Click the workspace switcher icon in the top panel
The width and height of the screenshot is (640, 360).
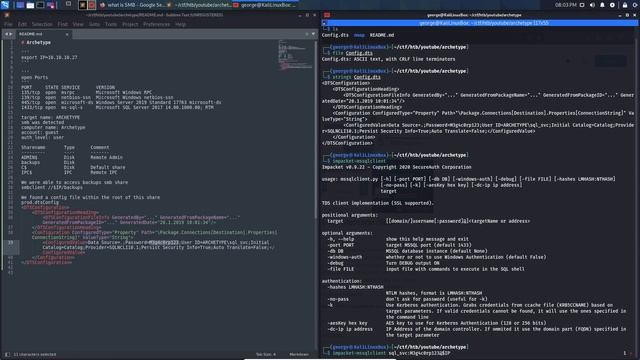click(x=68, y=4)
